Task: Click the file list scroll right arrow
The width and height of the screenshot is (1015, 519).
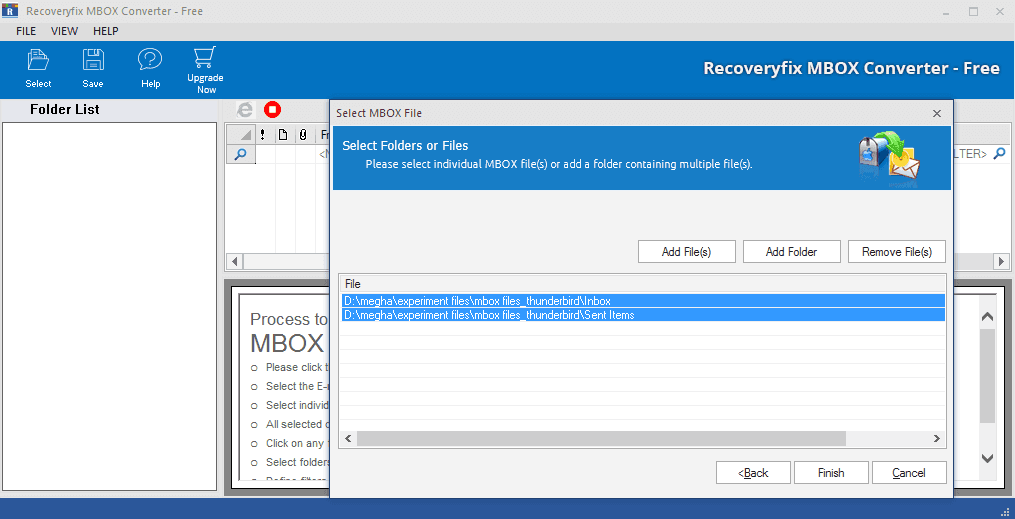Action: pyautogui.click(x=936, y=439)
